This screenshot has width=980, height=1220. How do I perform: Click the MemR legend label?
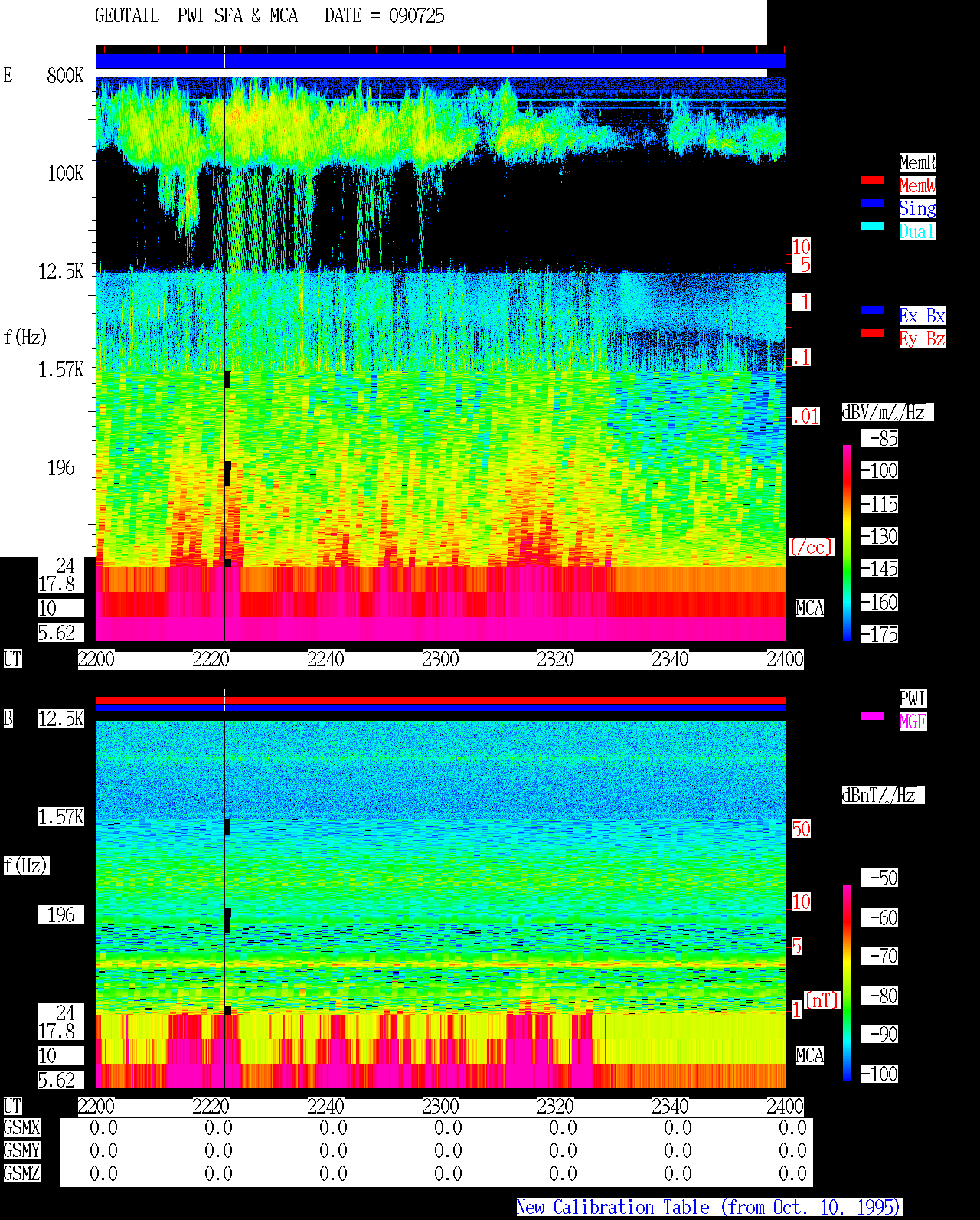pos(917,162)
